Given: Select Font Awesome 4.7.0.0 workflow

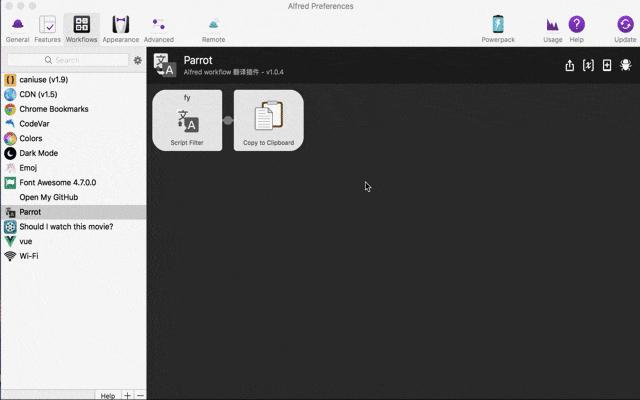Looking at the screenshot, I should (x=73, y=182).
